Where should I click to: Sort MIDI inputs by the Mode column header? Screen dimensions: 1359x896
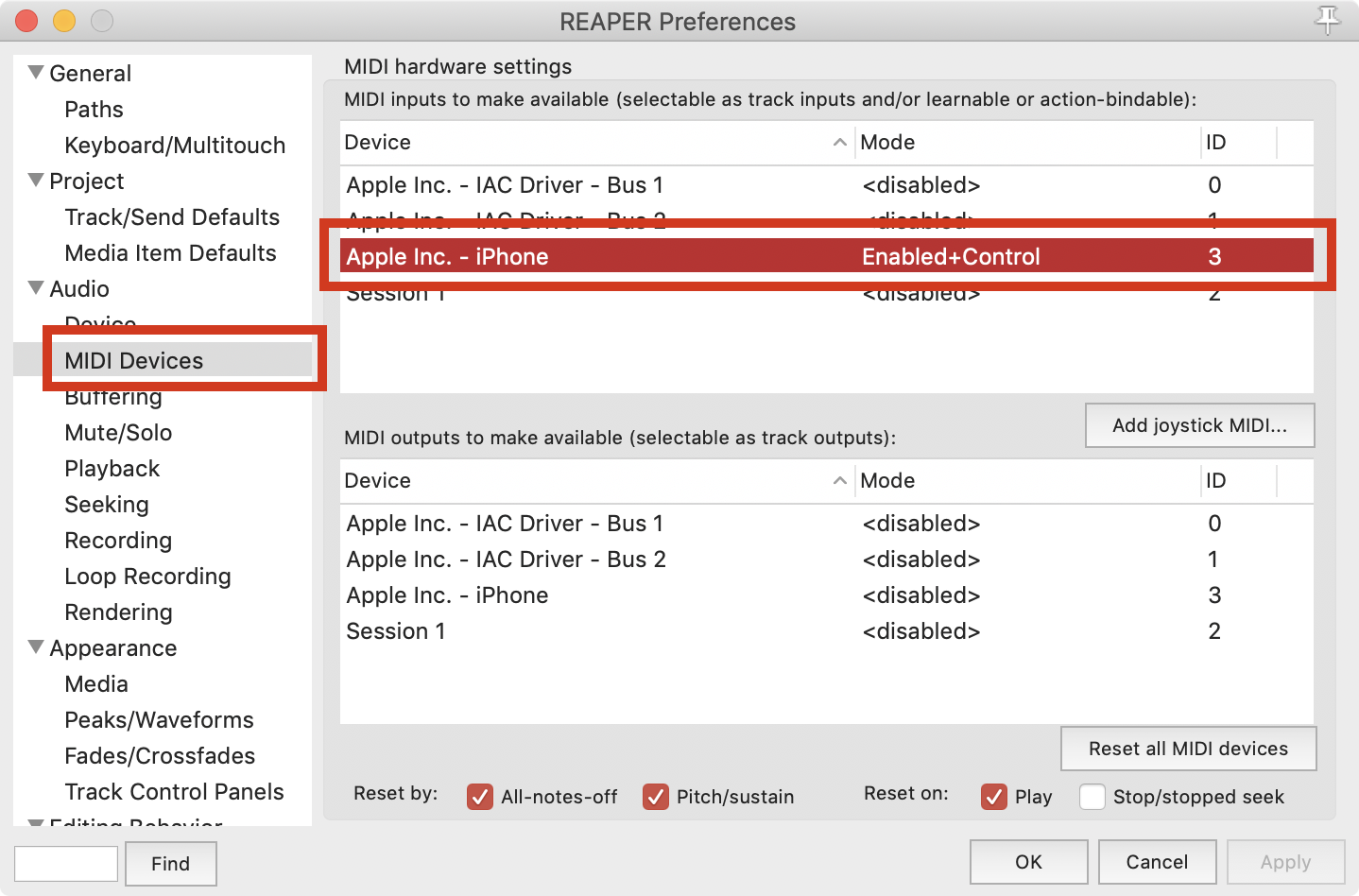(x=1028, y=143)
